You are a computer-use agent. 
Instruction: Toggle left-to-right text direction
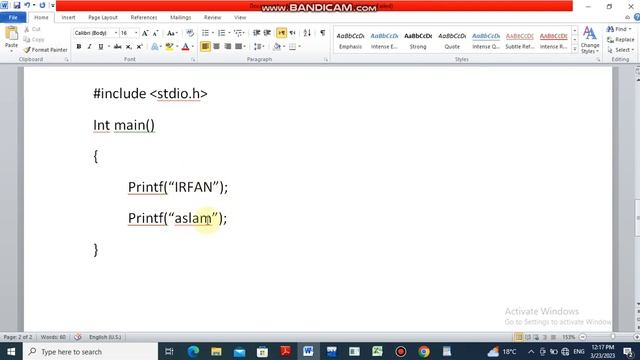(281, 33)
